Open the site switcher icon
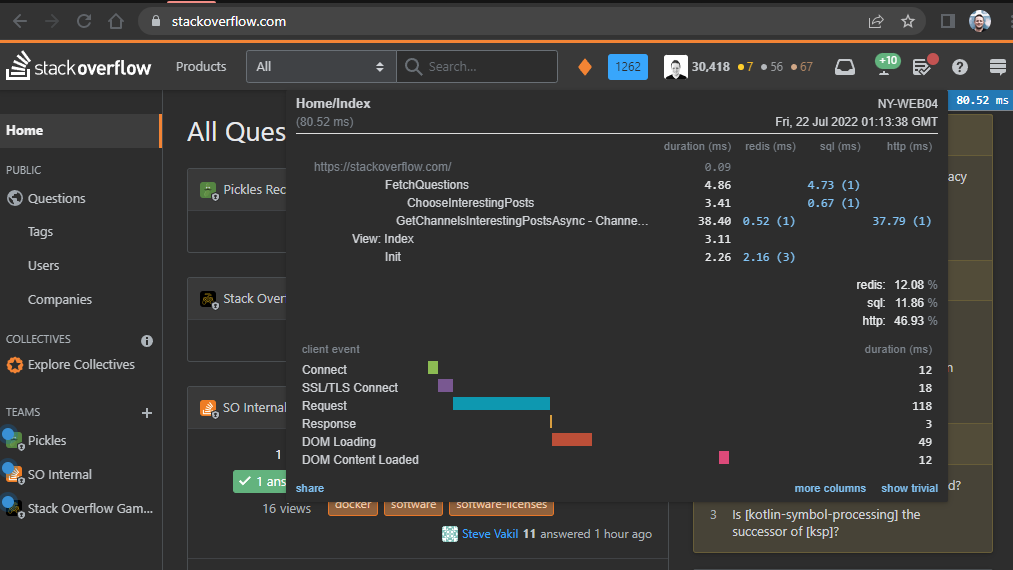This screenshot has height=570, width=1013. click(x=997, y=67)
